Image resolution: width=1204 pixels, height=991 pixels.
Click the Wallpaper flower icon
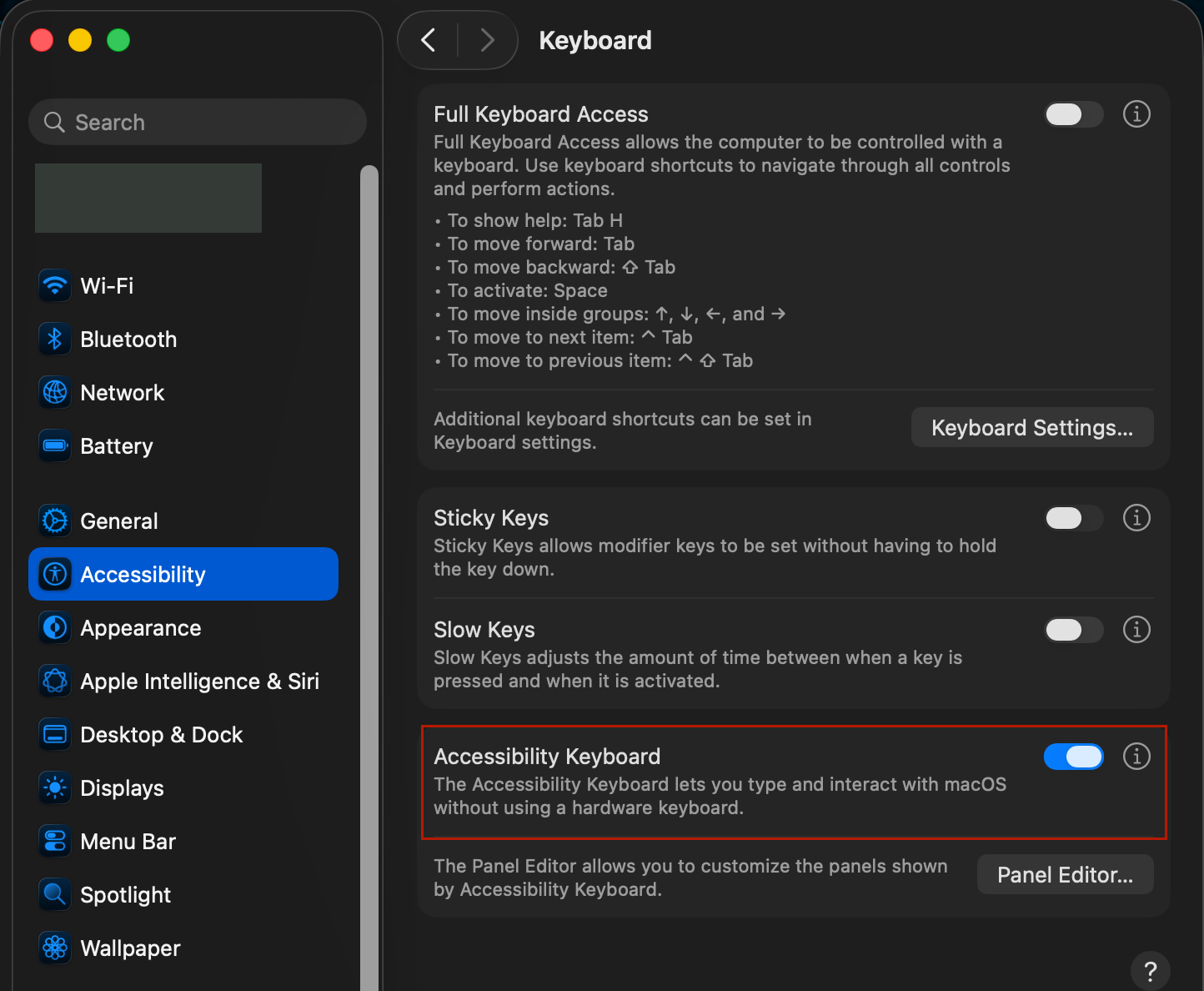click(55, 948)
